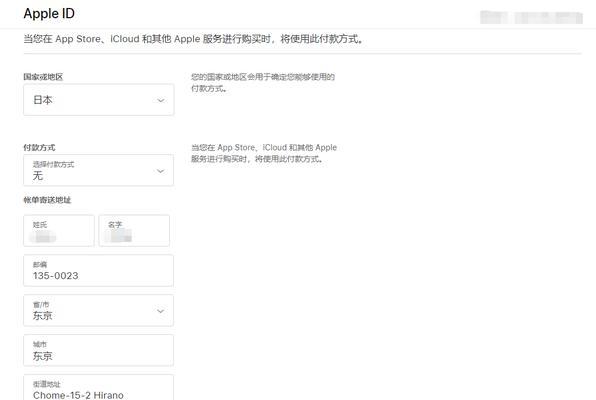Click the 名字 first name field
This screenshot has height=400, width=596.
(134, 230)
